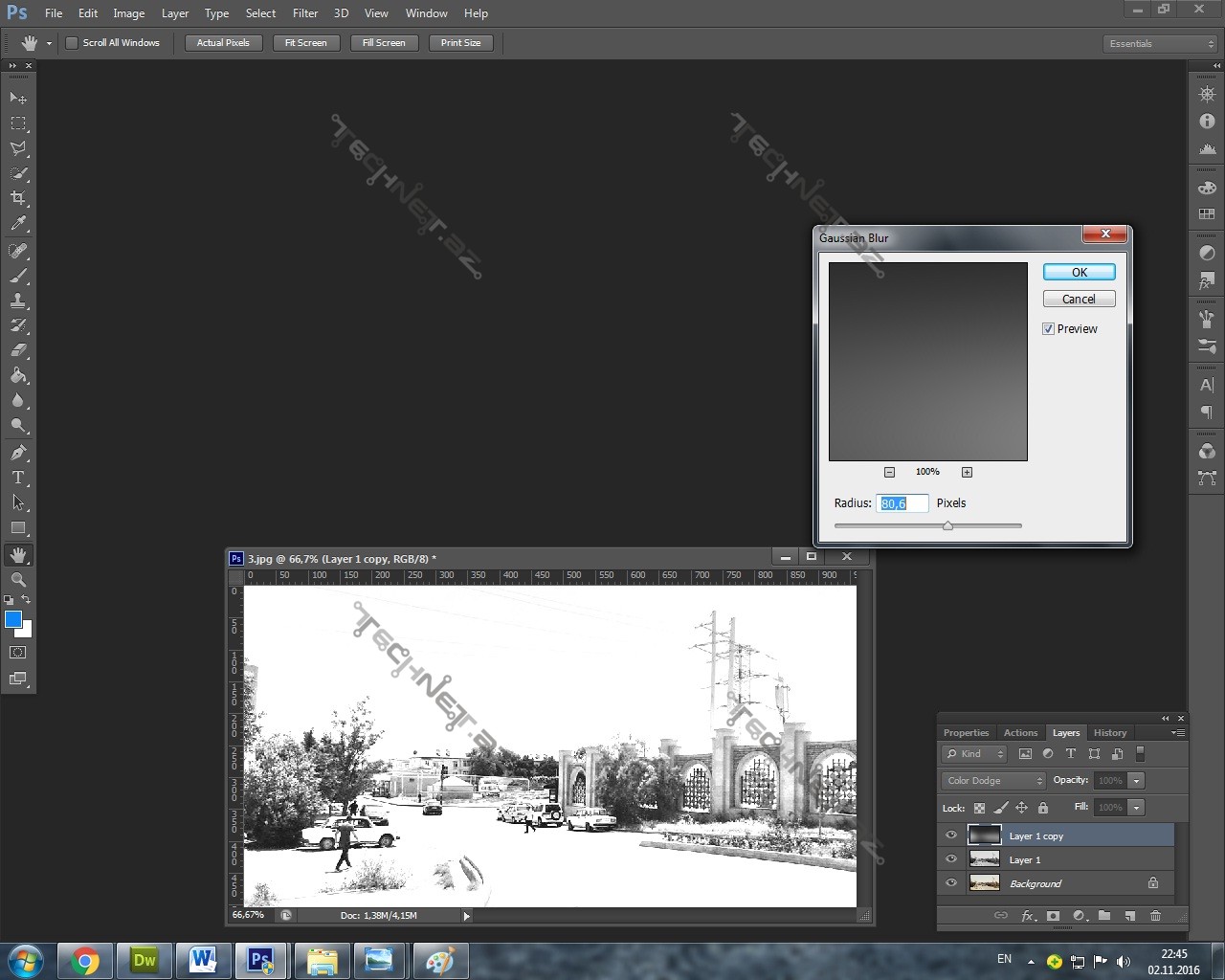This screenshot has width=1225, height=980.
Task: Select the Crop tool
Action: click(18, 198)
